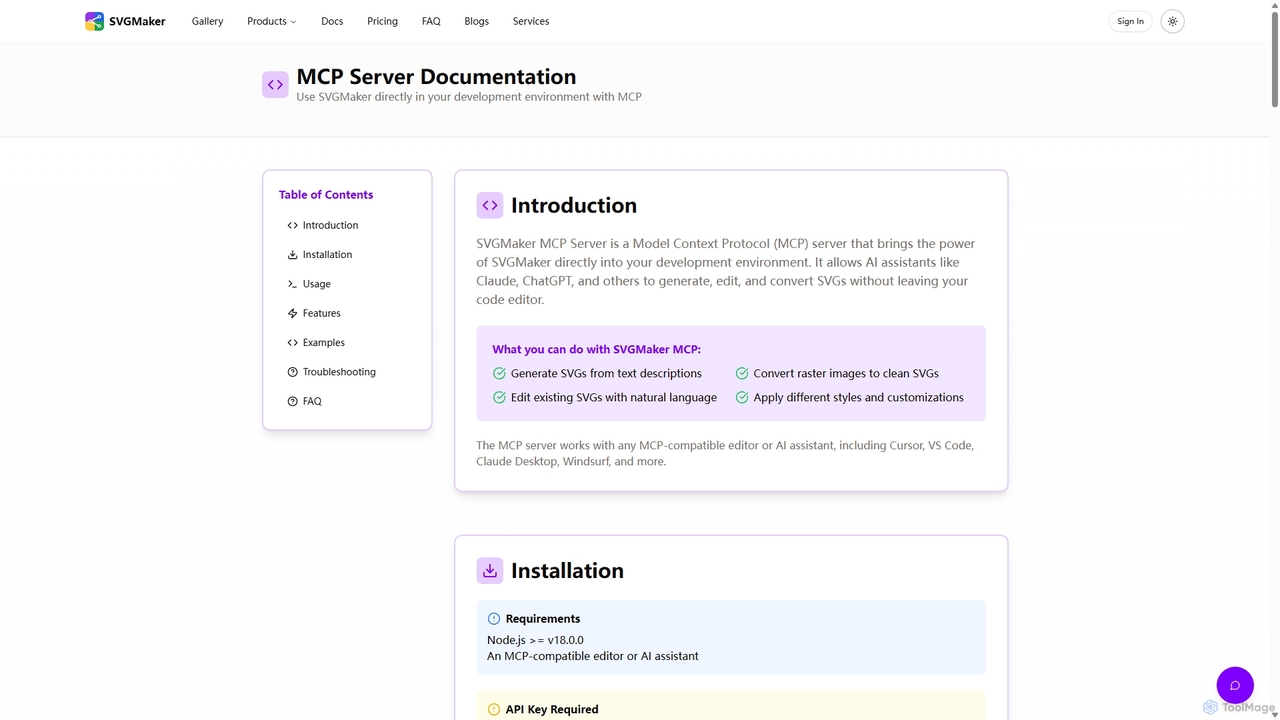Image resolution: width=1280 pixels, height=720 pixels.
Task: Click 'Generate SVGs from text descriptions' text
Action: click(606, 373)
